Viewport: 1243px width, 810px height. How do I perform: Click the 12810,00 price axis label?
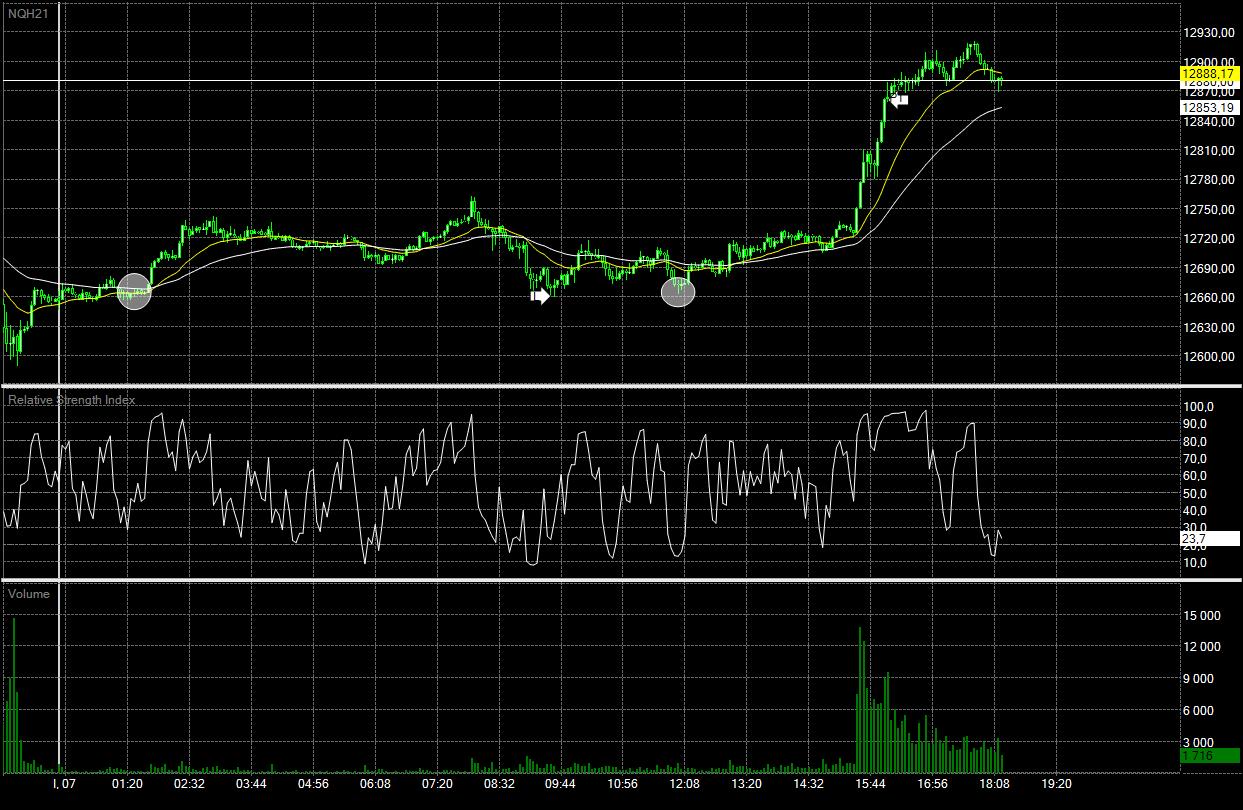(x=1208, y=151)
